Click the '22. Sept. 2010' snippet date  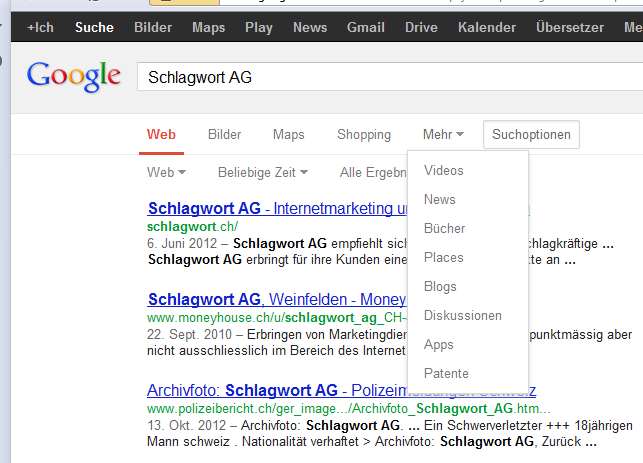coord(189,335)
